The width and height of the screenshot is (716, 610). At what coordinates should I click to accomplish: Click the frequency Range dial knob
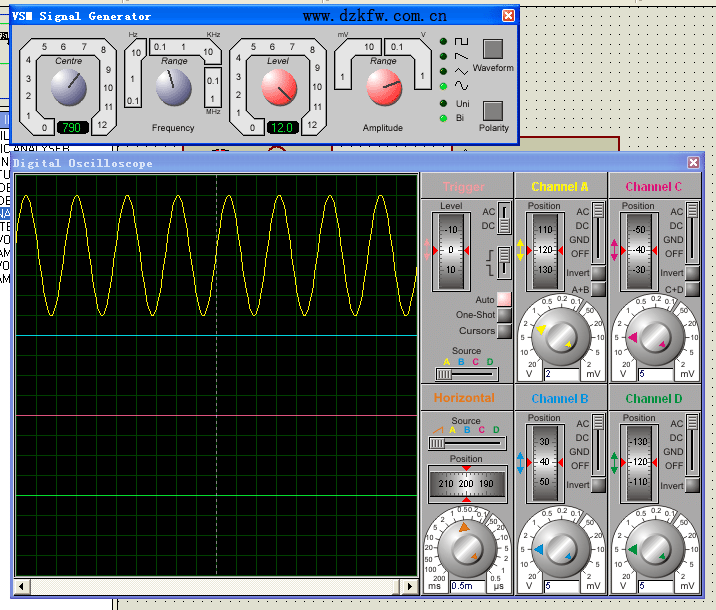(x=173, y=89)
